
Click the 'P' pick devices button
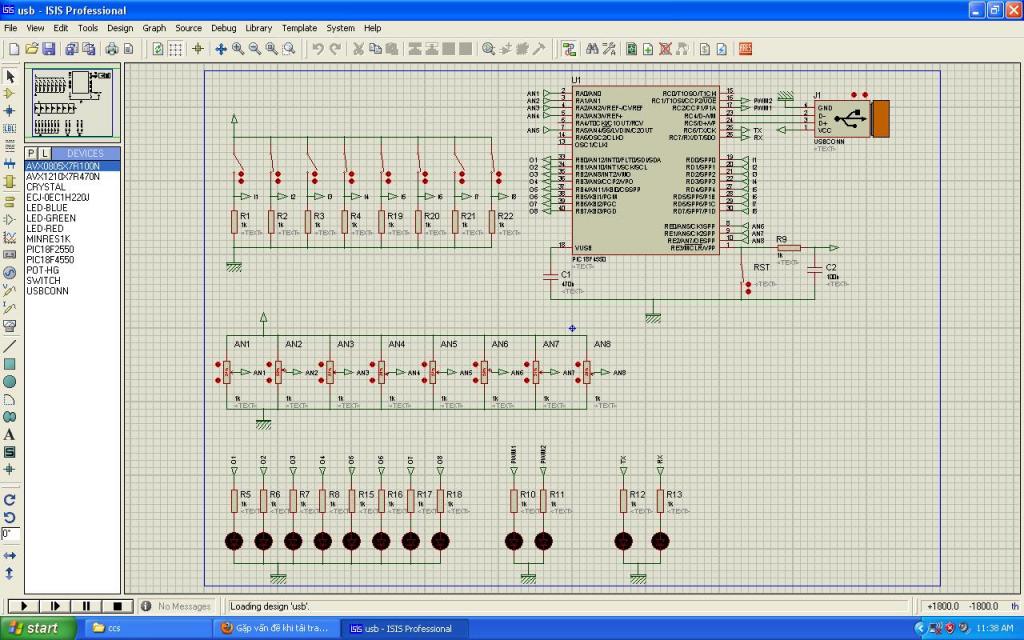[31, 153]
